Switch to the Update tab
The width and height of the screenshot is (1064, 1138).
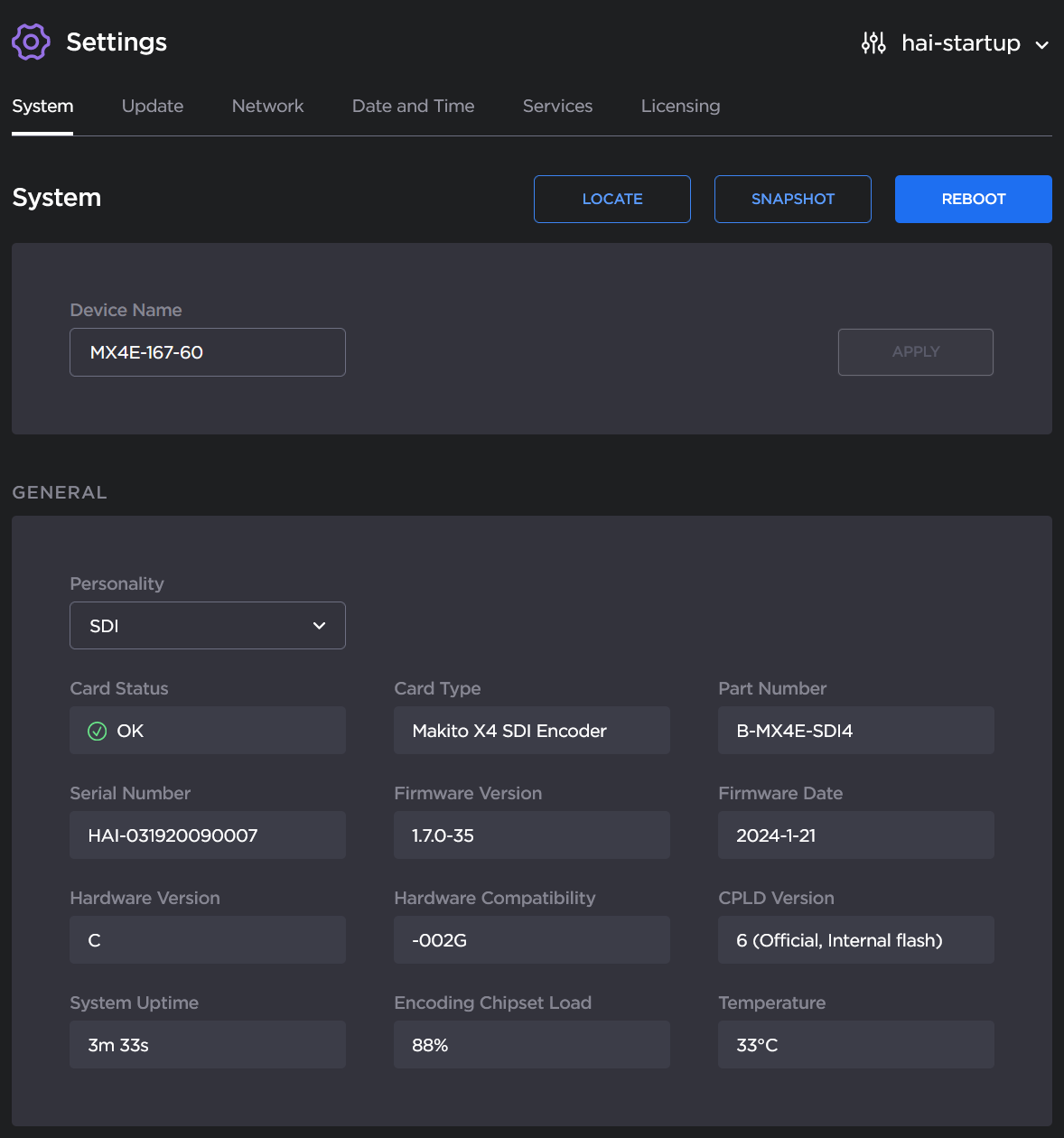click(152, 106)
